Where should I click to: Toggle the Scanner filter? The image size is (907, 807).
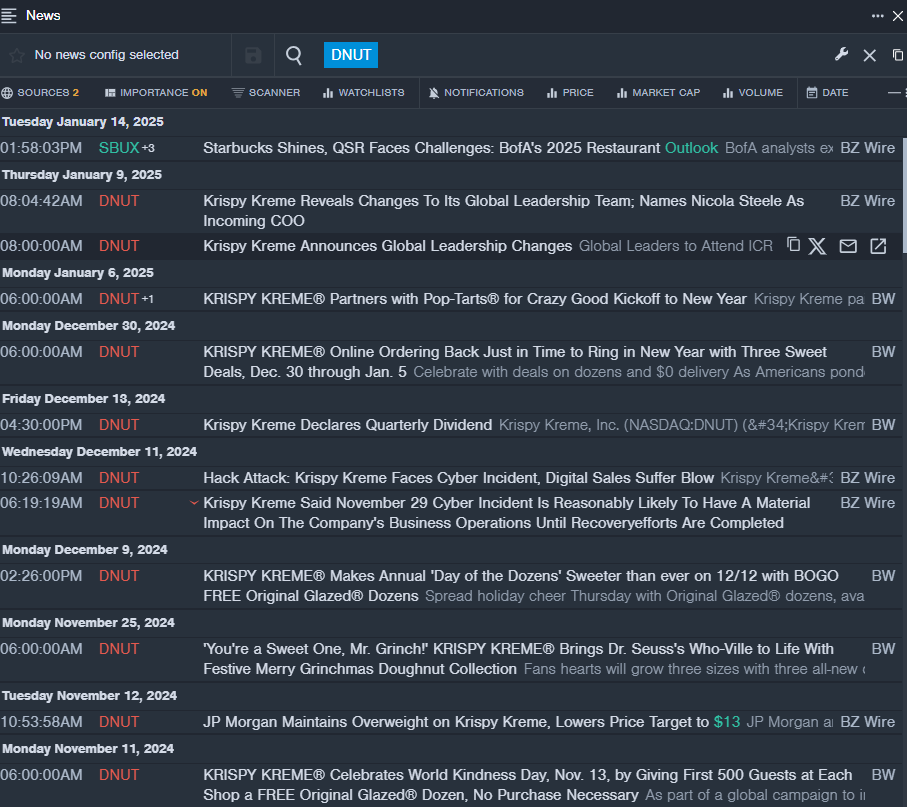[266, 93]
